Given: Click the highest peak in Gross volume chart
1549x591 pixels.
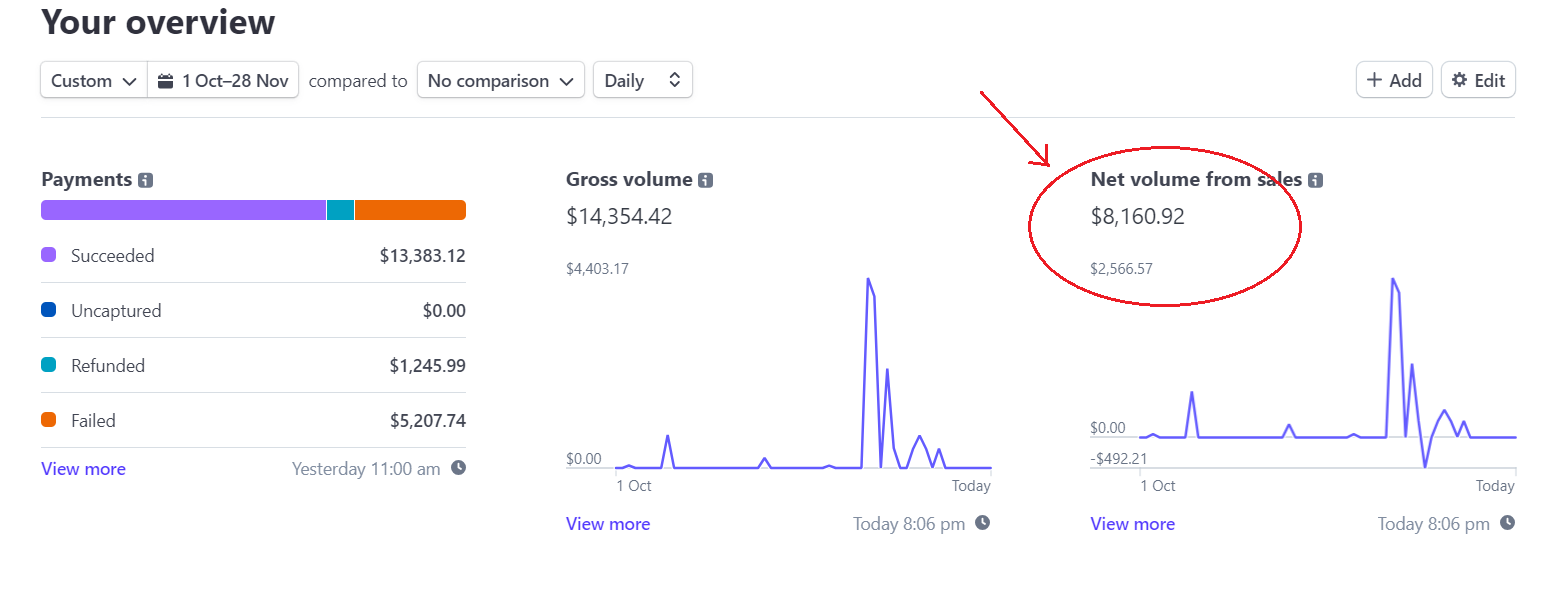Looking at the screenshot, I should coord(868,280).
